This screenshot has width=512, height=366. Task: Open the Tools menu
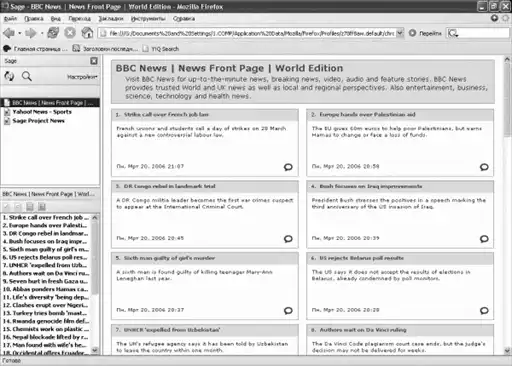pyautogui.click(x=148, y=19)
